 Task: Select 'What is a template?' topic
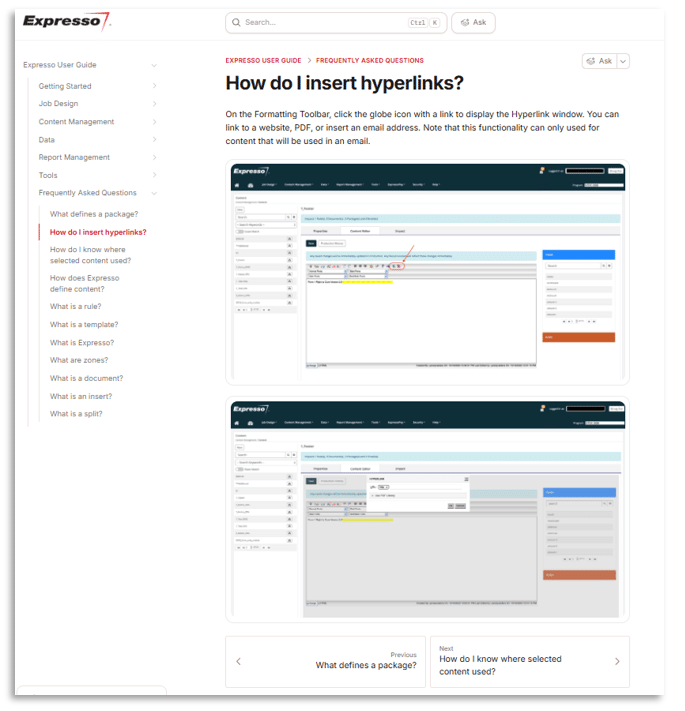(x=84, y=324)
